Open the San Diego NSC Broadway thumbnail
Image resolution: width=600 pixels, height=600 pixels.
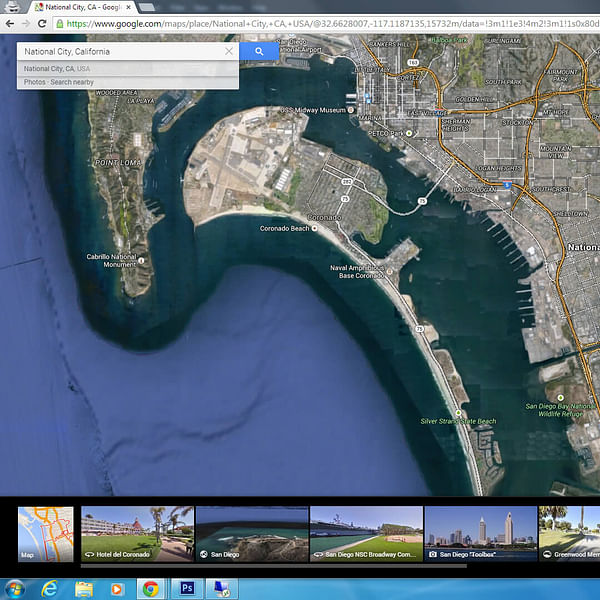[x=367, y=534]
